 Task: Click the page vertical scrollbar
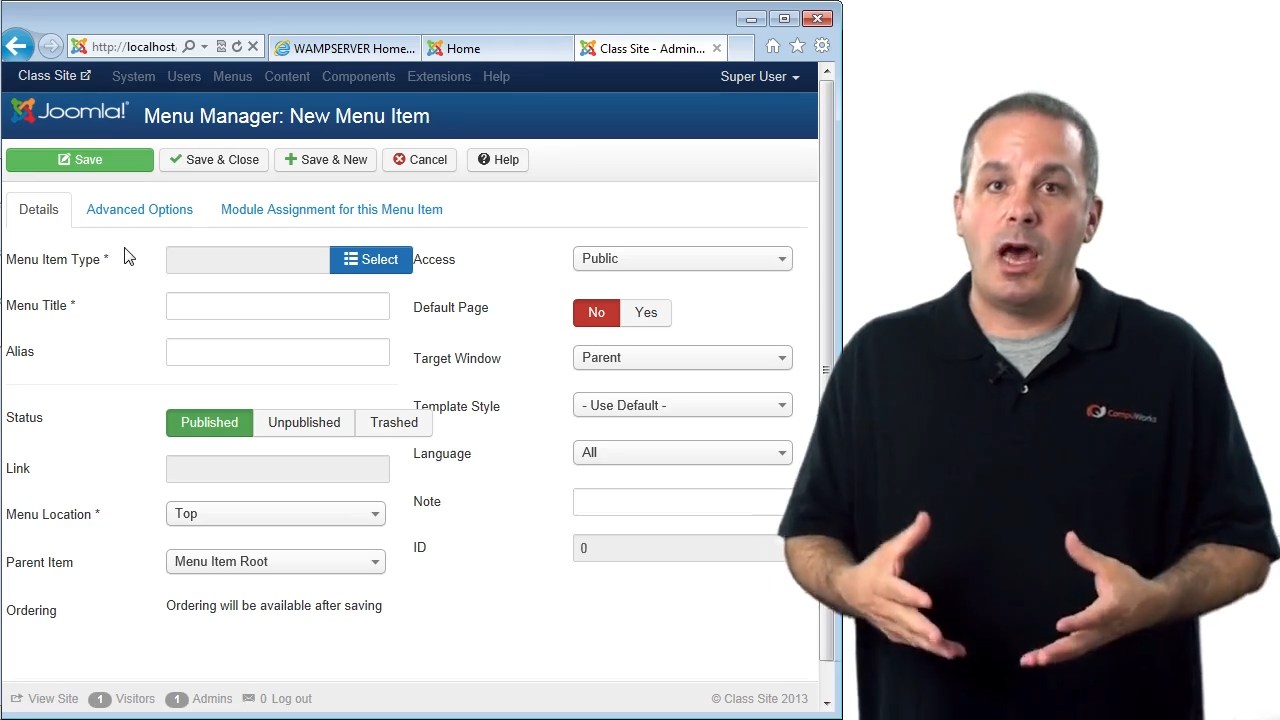(826, 370)
